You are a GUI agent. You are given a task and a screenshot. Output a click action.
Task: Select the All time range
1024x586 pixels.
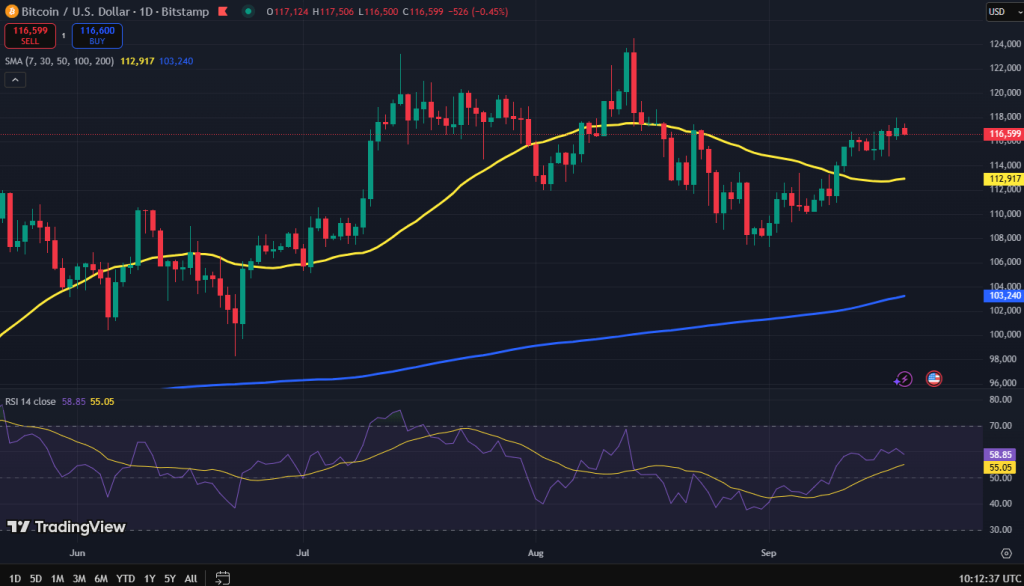(191, 578)
